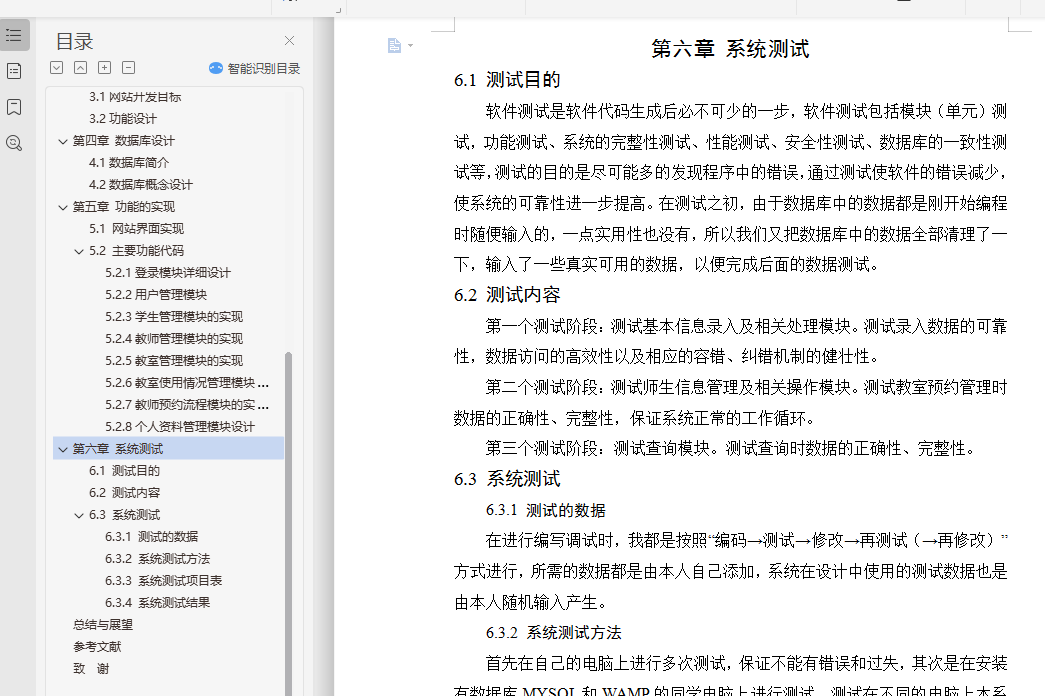Screen dimensions: 1045x696
Task: Open the bookmark sidebar icon
Action: coord(14,107)
